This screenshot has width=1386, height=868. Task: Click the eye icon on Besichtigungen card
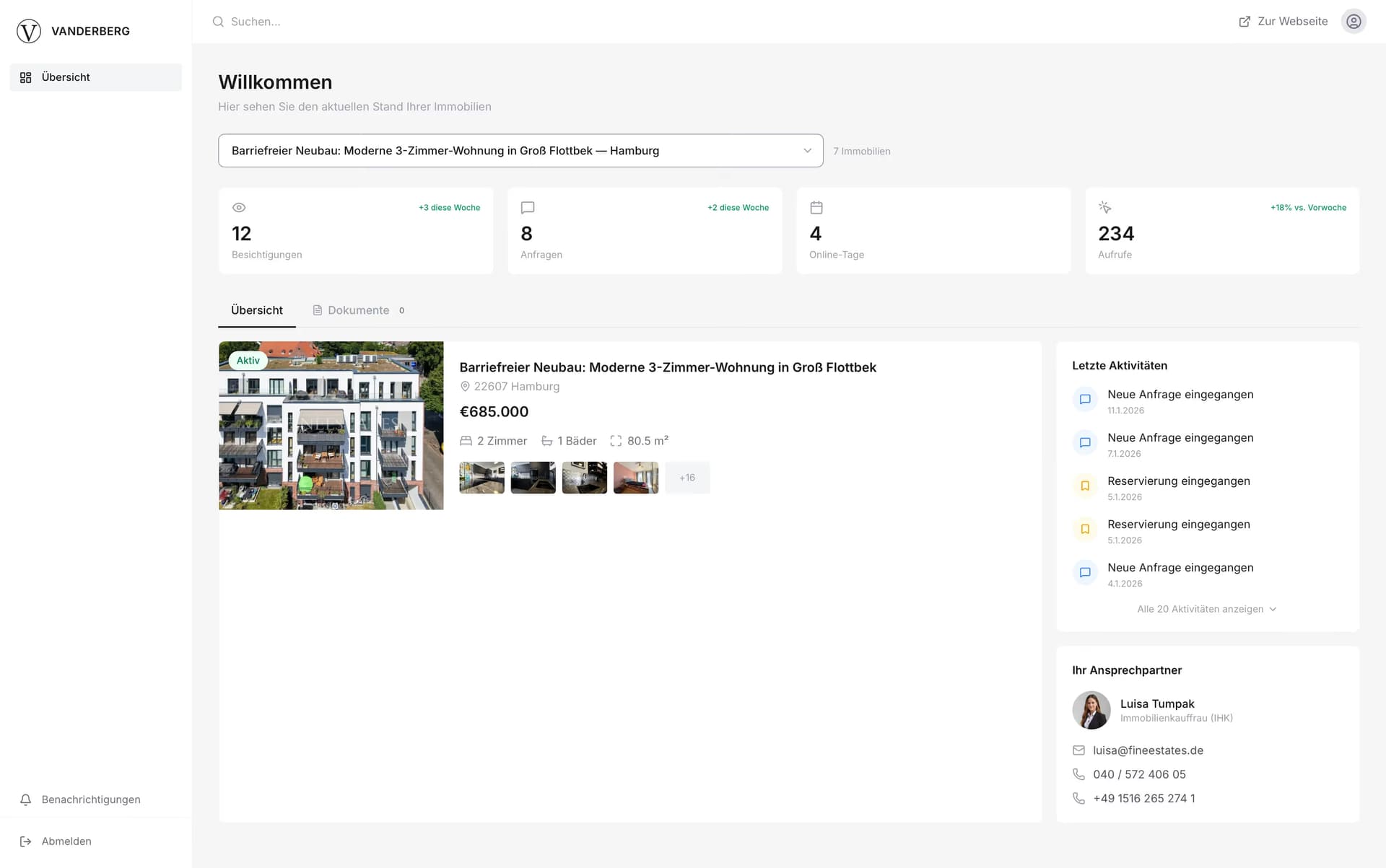point(239,208)
